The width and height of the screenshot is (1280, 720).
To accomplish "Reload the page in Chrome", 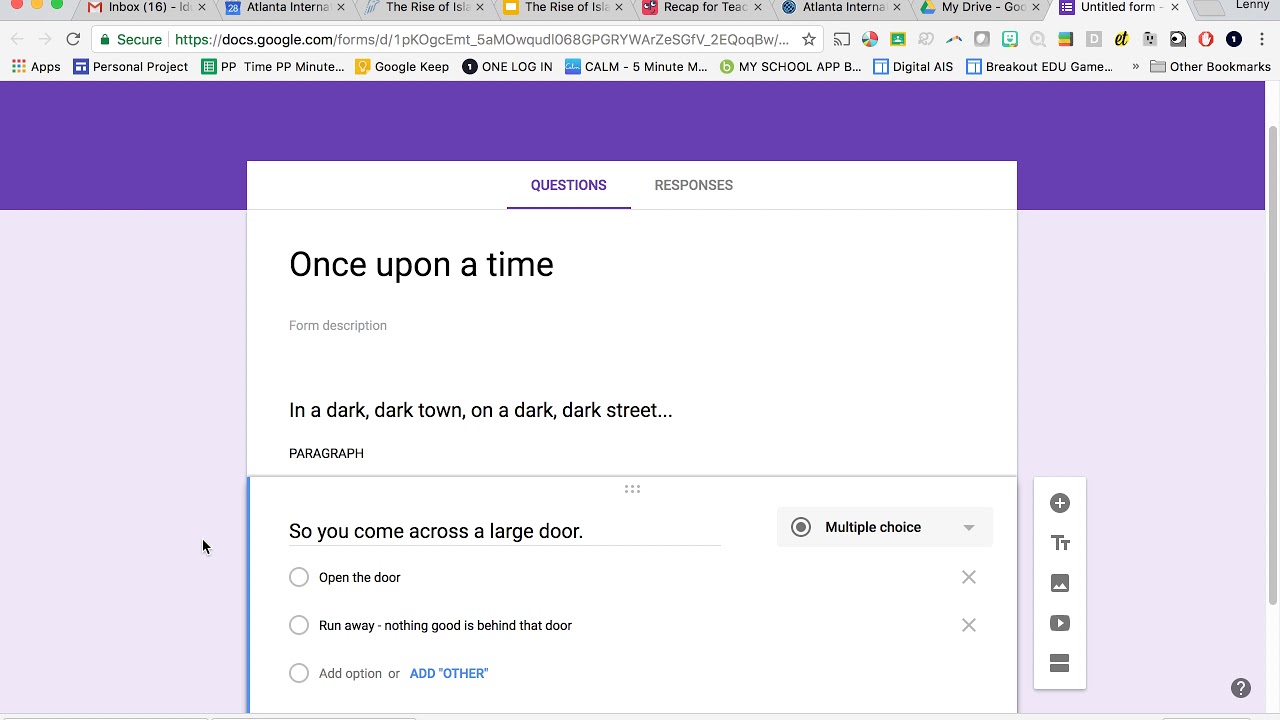I will tap(73, 40).
